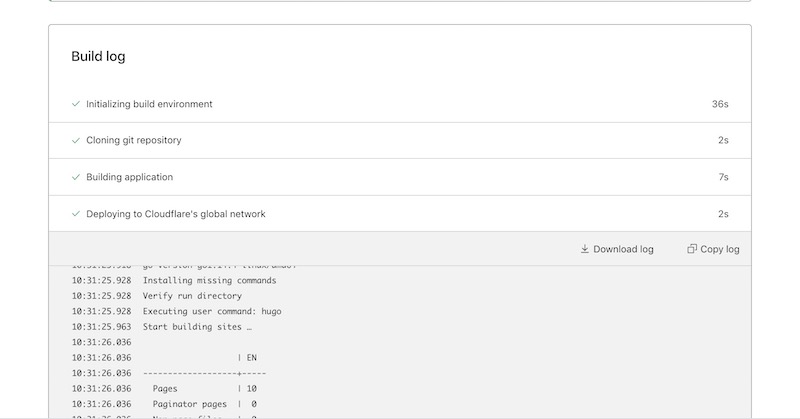Image resolution: width=800 pixels, height=419 pixels.
Task: Click the Build log heading
Action: (x=98, y=56)
